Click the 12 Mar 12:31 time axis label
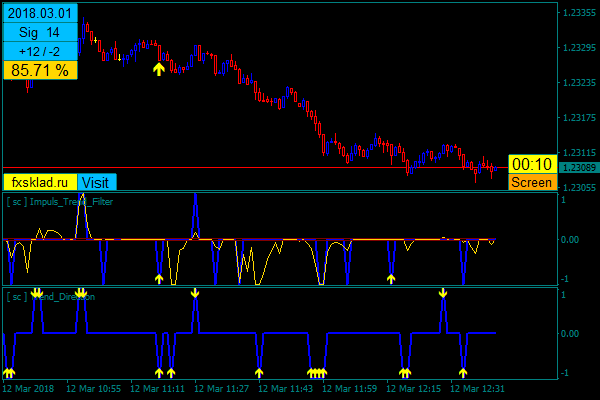600x400 pixels. pyautogui.click(x=477, y=389)
